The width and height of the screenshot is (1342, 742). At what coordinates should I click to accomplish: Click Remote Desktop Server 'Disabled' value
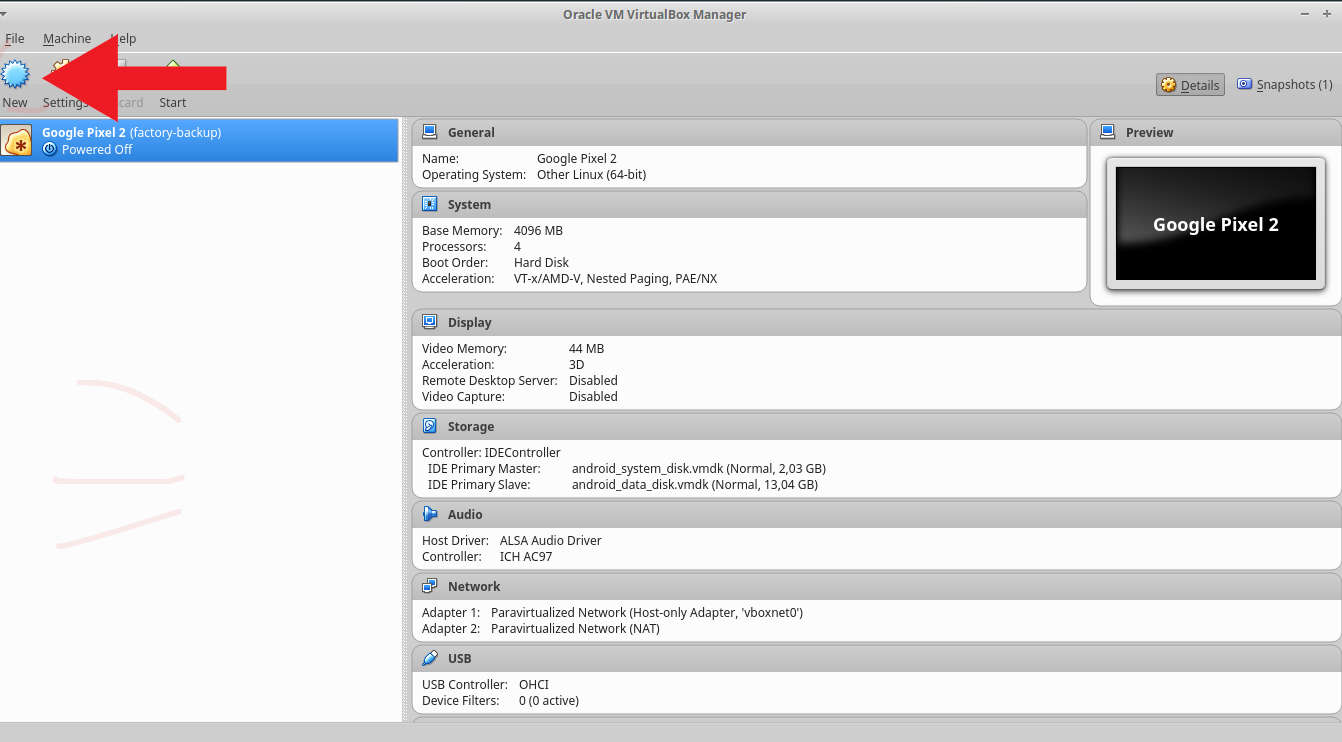point(593,381)
